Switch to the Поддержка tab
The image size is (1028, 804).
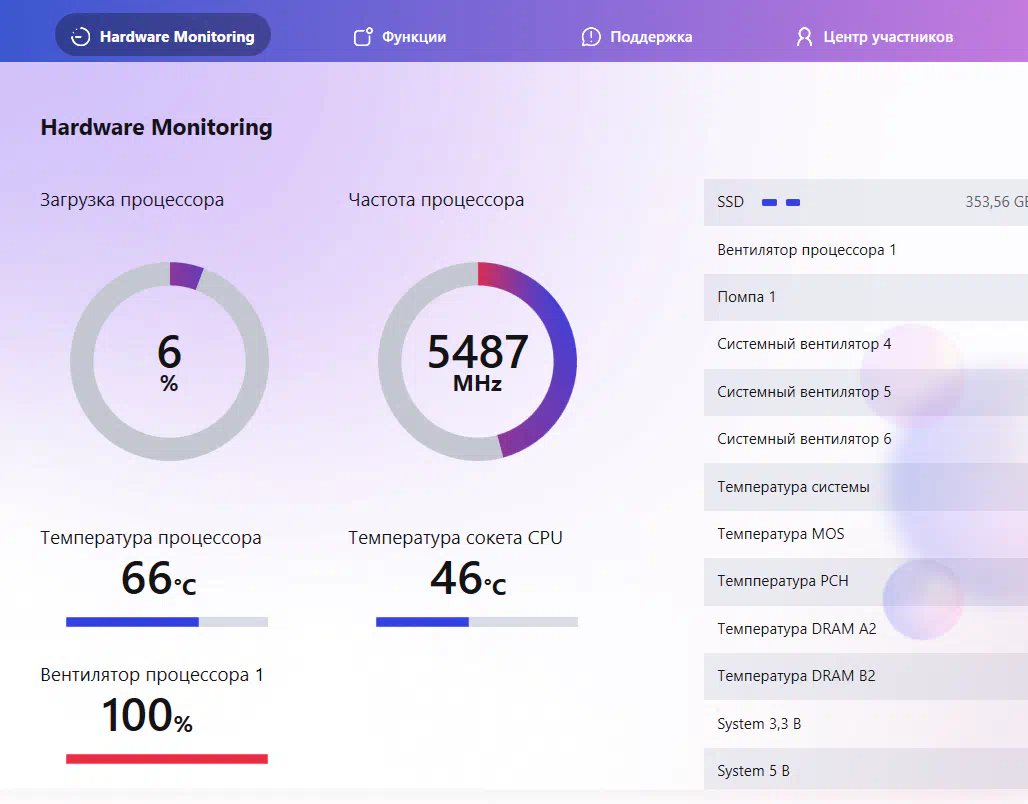point(650,37)
